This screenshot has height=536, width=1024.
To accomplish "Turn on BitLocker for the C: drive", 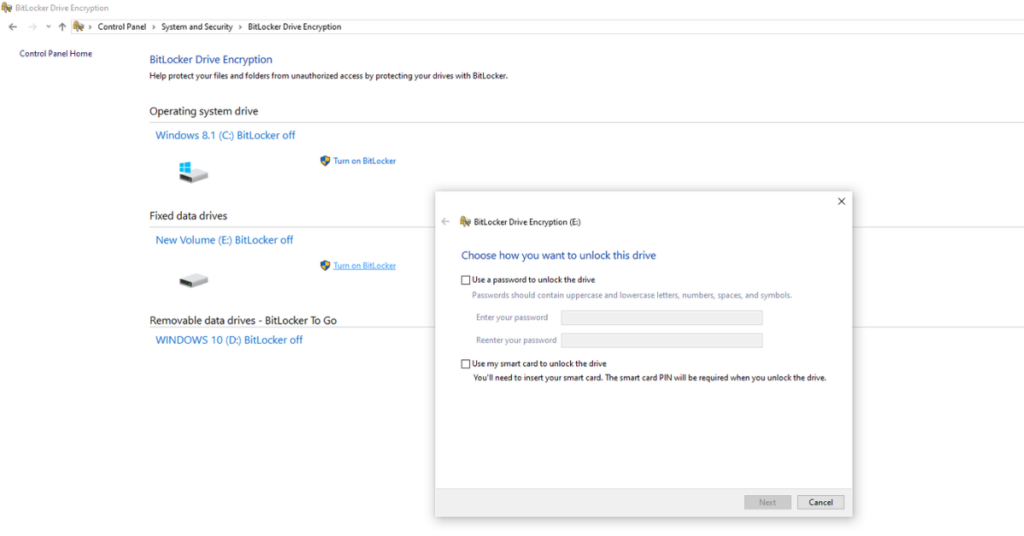I will [x=364, y=161].
